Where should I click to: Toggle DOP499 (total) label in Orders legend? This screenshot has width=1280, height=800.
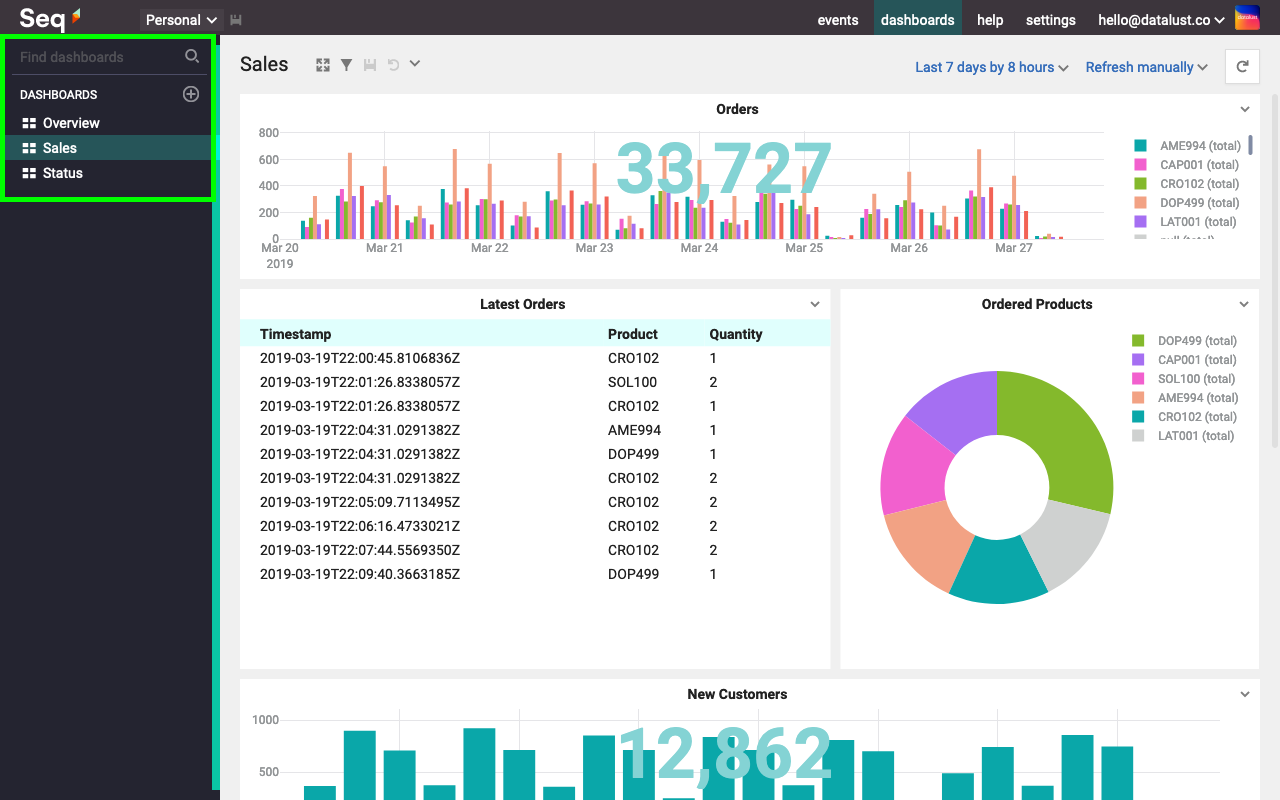click(1199, 203)
